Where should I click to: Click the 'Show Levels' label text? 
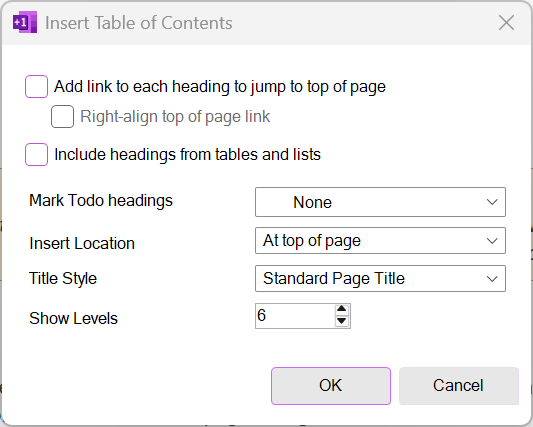[x=73, y=319]
